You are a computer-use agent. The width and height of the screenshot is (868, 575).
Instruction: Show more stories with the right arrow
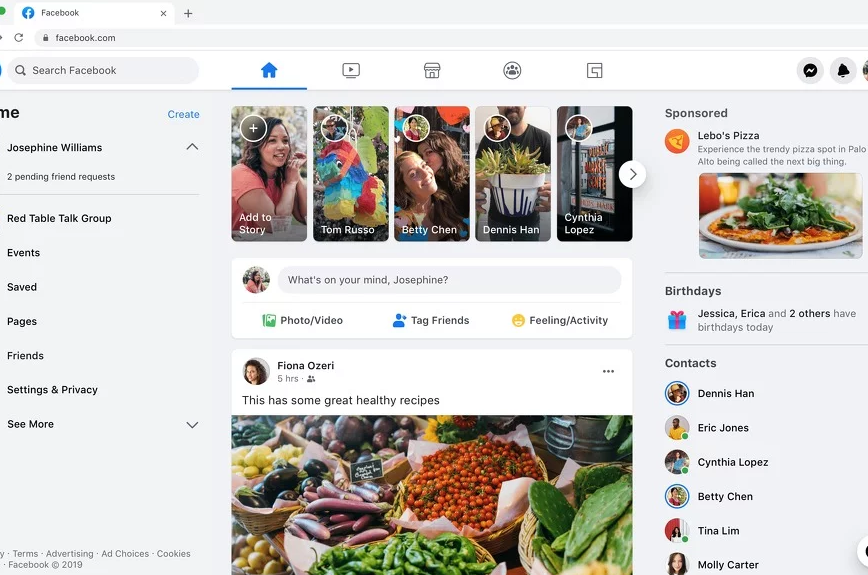coord(632,174)
